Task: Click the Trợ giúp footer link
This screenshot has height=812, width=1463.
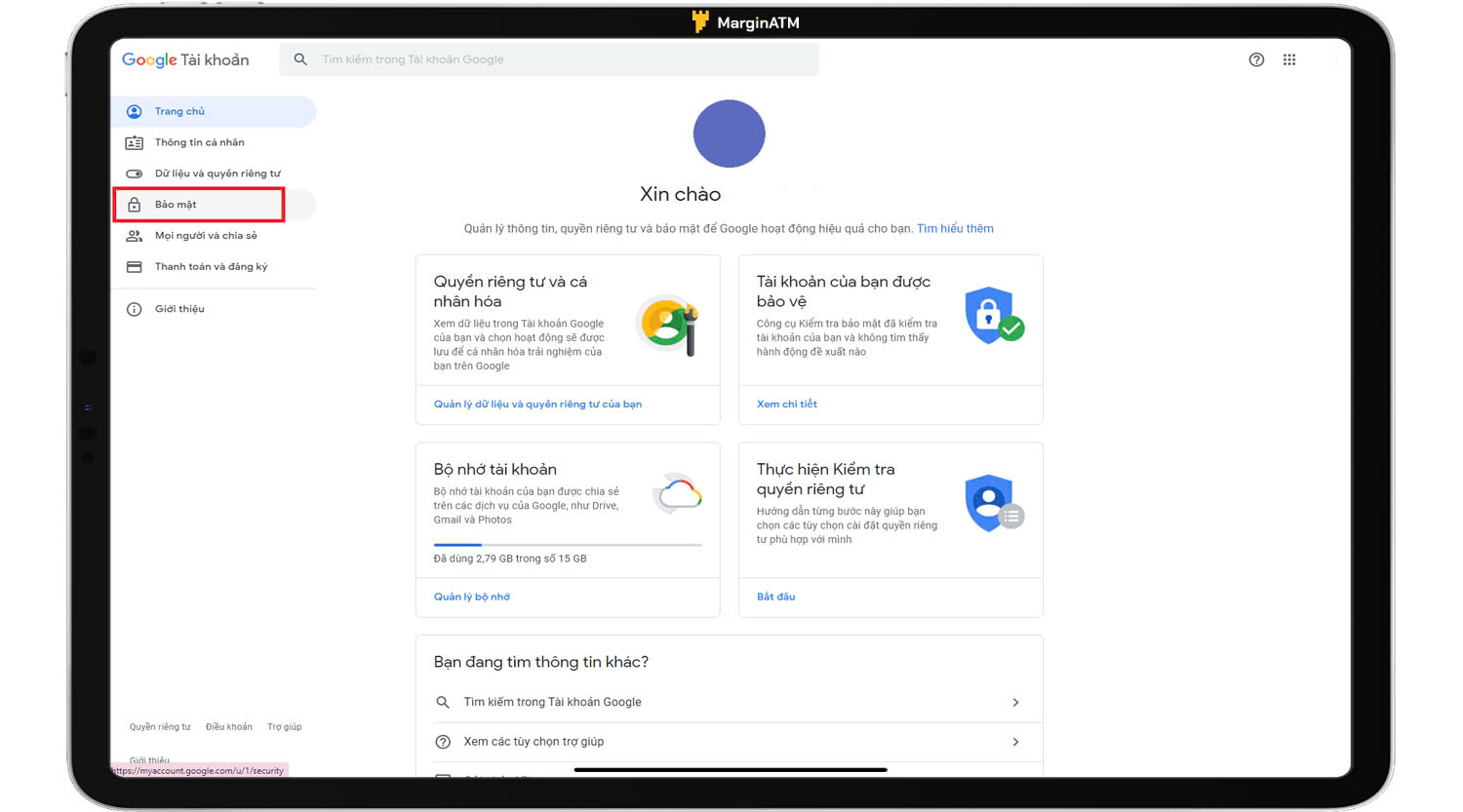Action: [285, 727]
